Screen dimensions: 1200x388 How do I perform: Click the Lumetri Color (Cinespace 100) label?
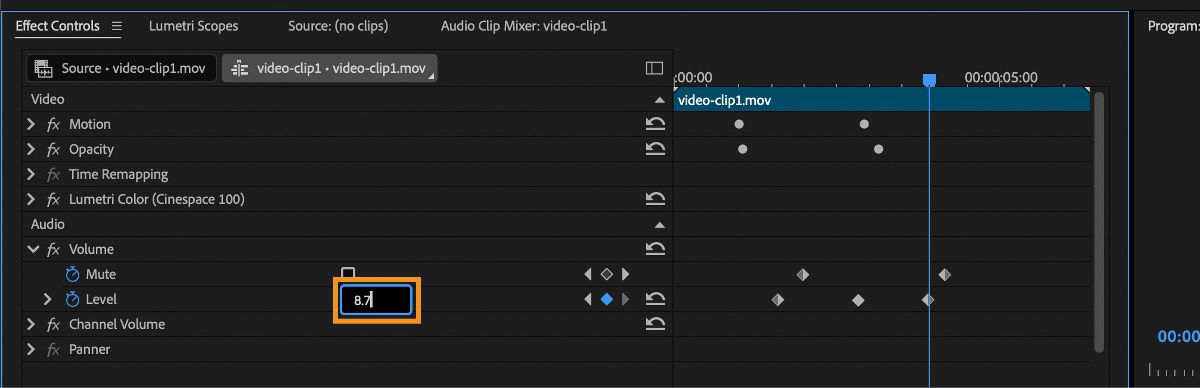[x=157, y=199]
